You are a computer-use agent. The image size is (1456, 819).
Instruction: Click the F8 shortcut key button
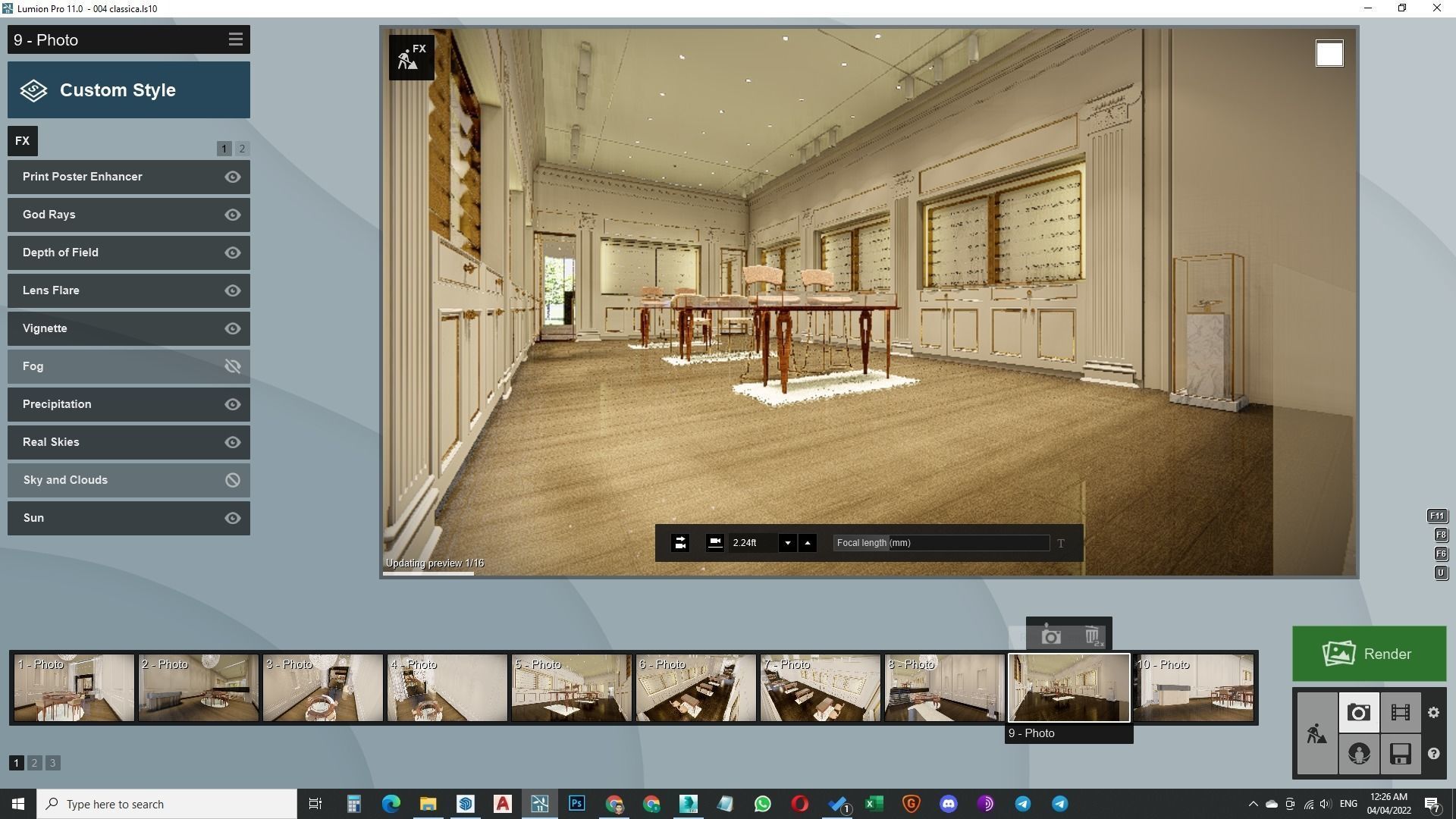pos(1441,535)
